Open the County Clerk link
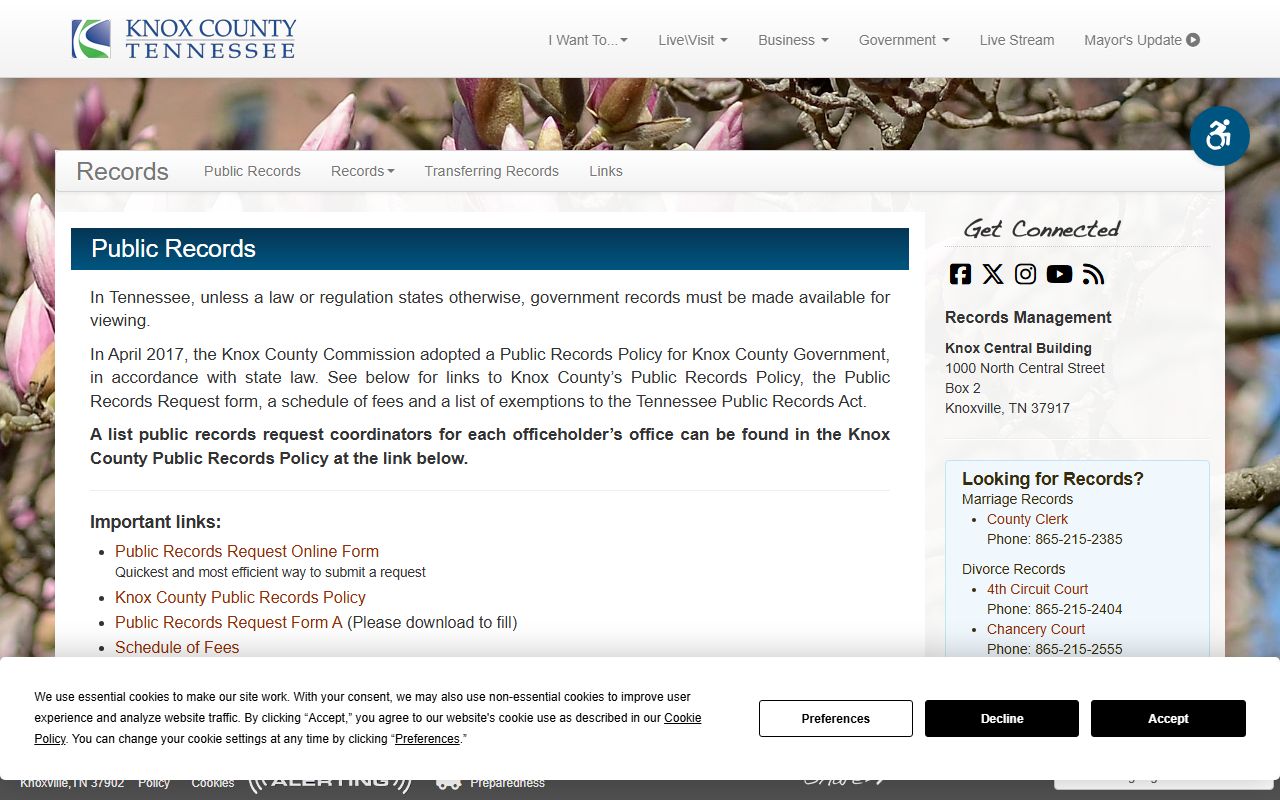Image resolution: width=1280 pixels, height=800 pixels. coord(1027,519)
